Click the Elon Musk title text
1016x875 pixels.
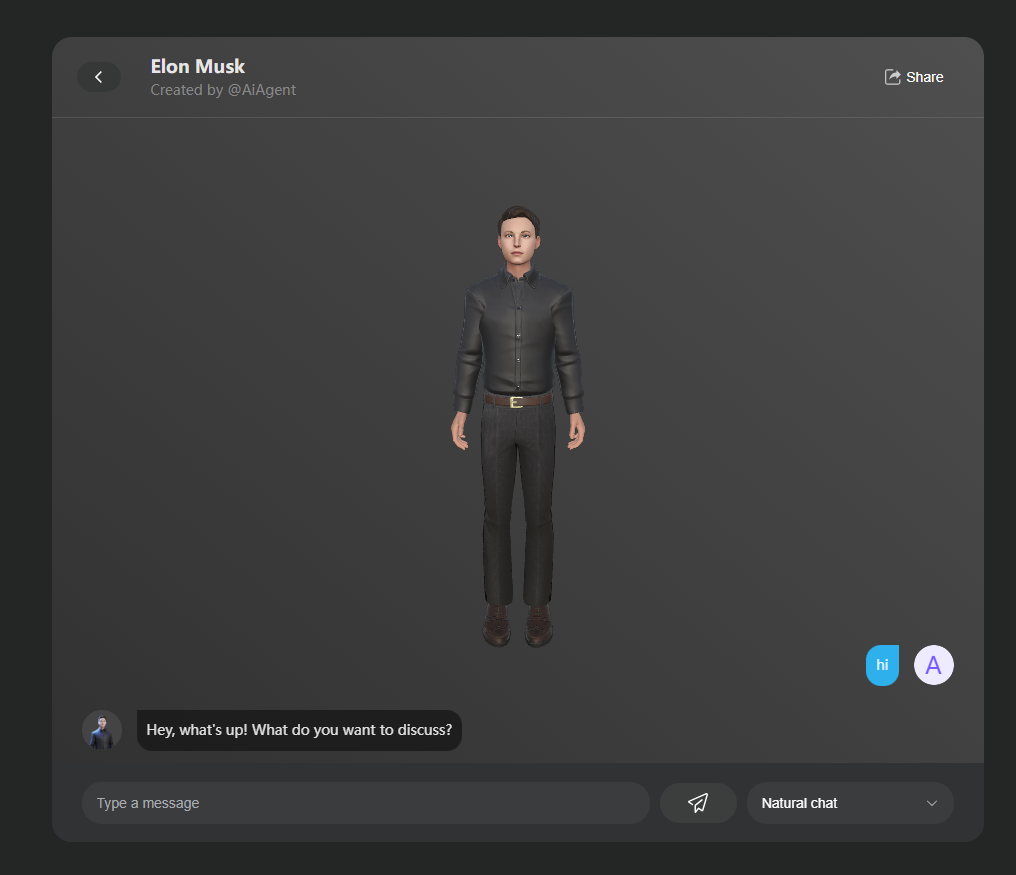pyautogui.click(x=198, y=66)
